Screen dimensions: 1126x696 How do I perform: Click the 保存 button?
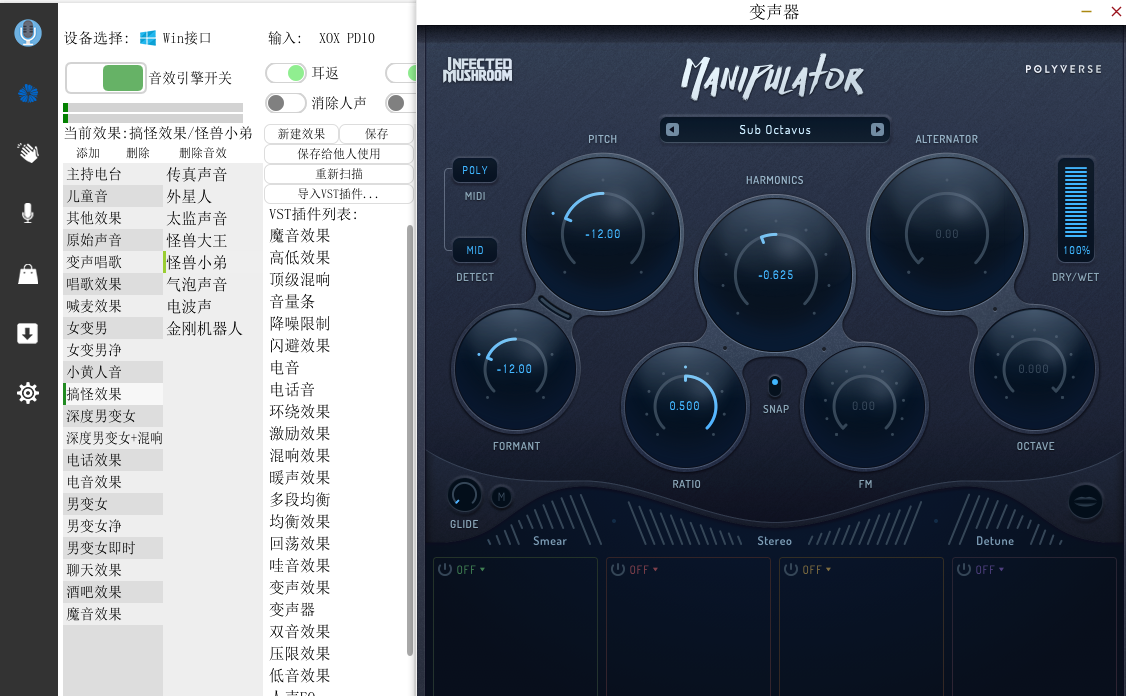point(376,134)
